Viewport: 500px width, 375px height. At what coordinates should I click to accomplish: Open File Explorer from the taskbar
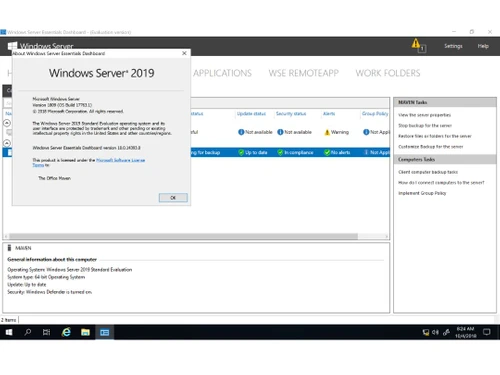tap(85, 332)
